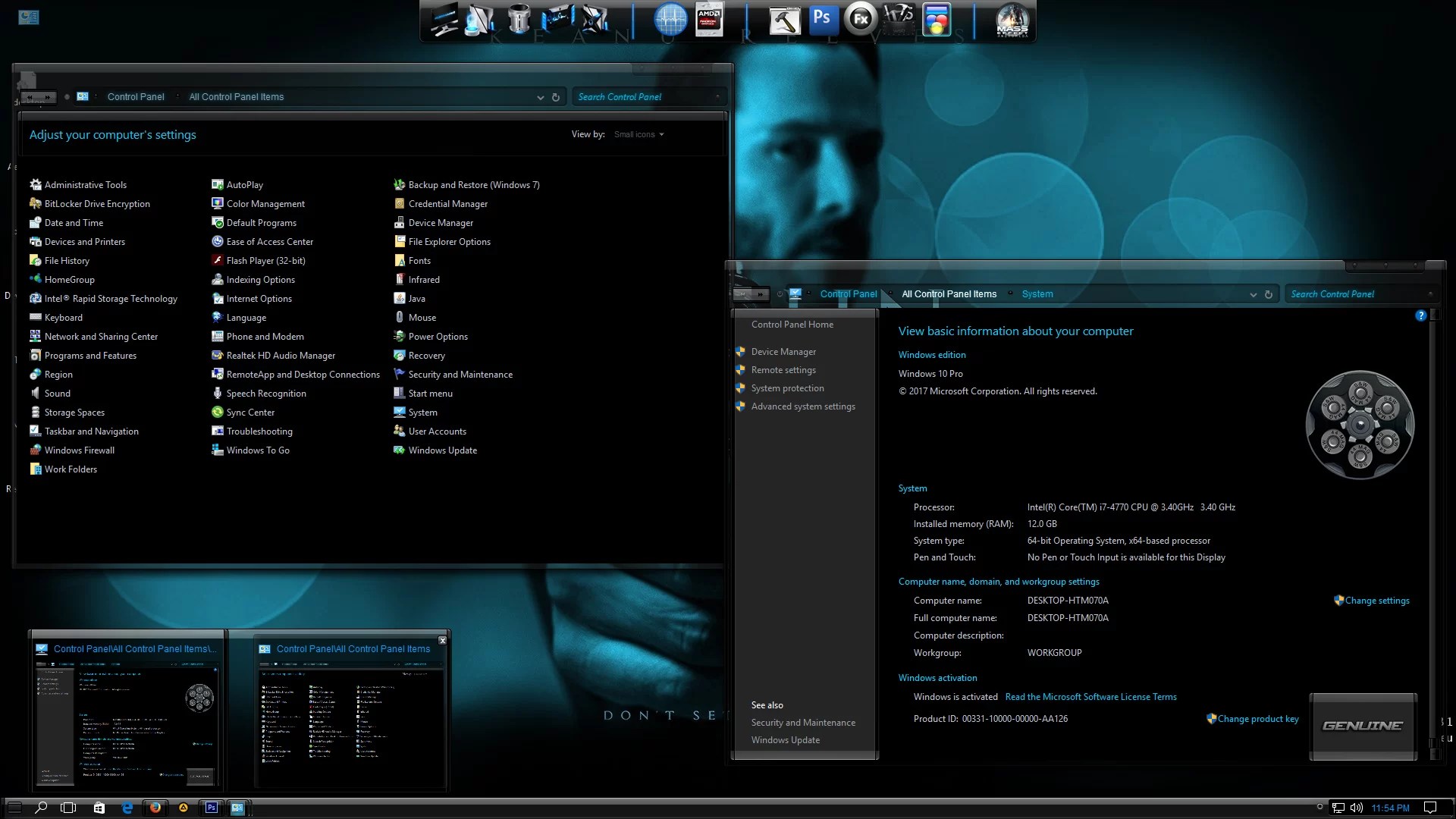Launch Firefox from the taskbar
Screen dimensions: 1456x819
(155, 808)
